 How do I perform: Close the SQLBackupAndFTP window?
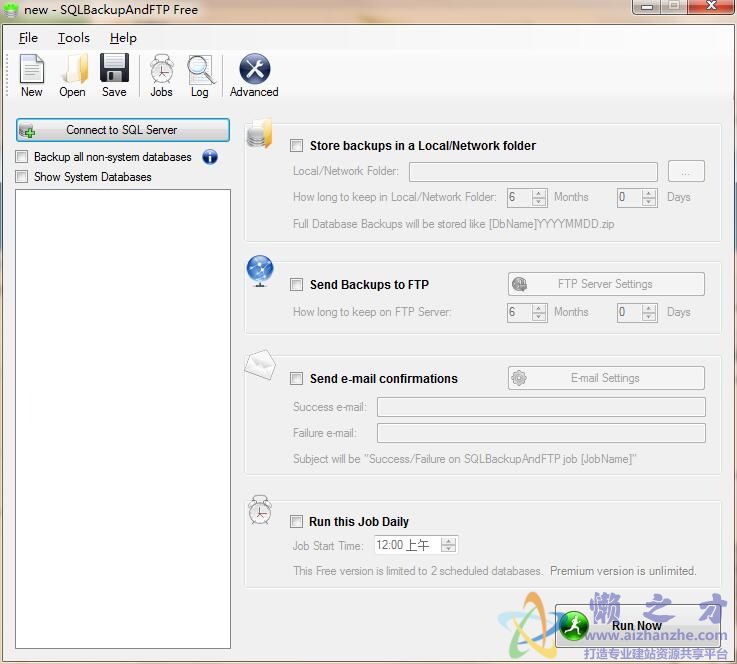click(x=711, y=7)
